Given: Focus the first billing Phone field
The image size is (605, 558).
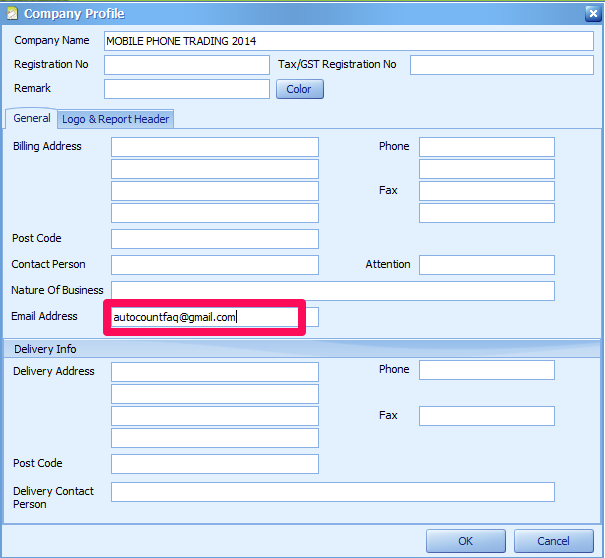Looking at the screenshot, I should (487, 147).
